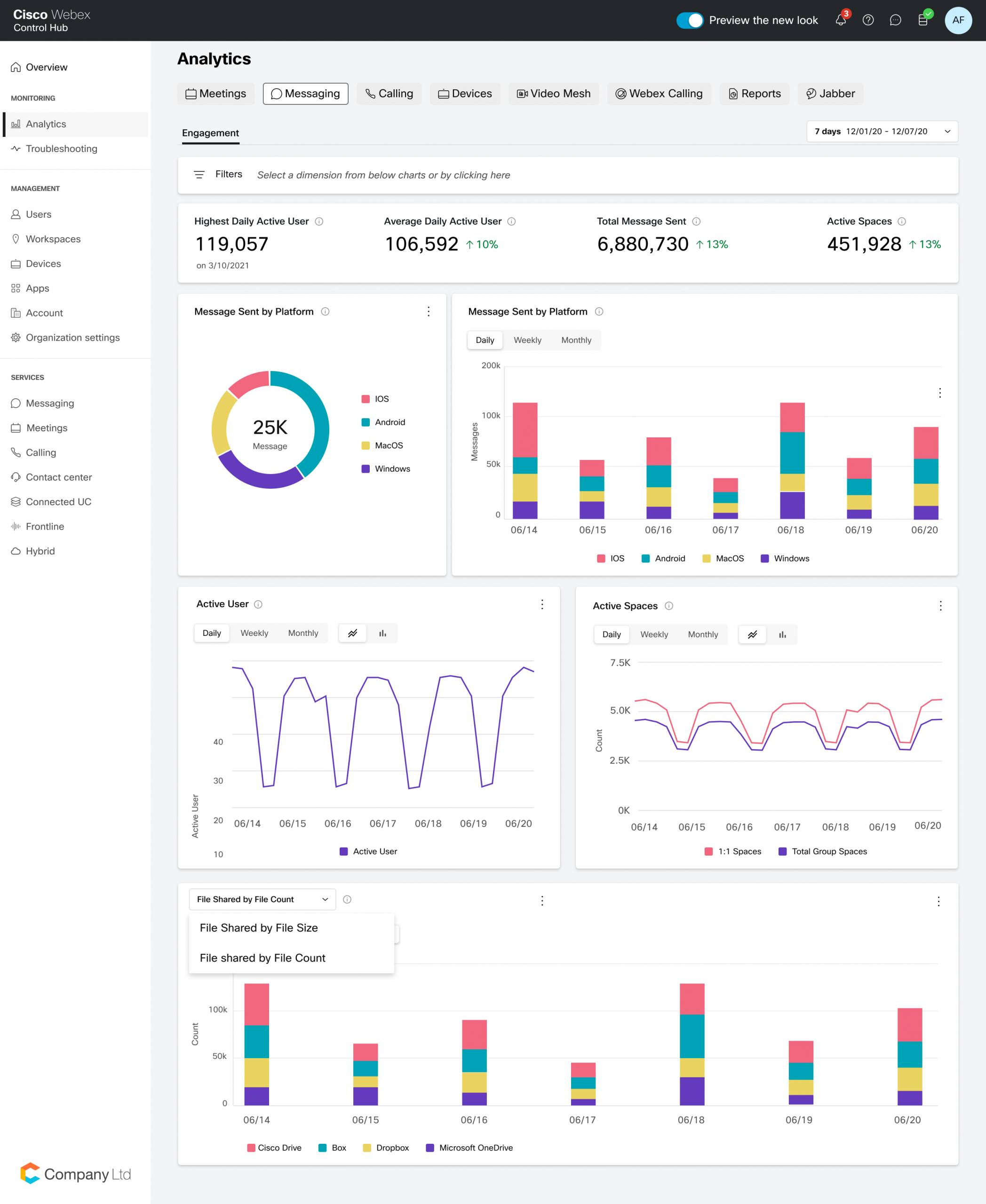The width and height of the screenshot is (986, 1204).
Task: Open the Webex Calling tab
Action: pos(659,94)
